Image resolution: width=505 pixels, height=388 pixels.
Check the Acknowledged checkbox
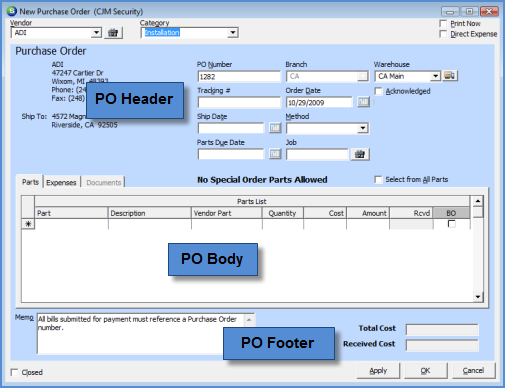tap(378, 91)
